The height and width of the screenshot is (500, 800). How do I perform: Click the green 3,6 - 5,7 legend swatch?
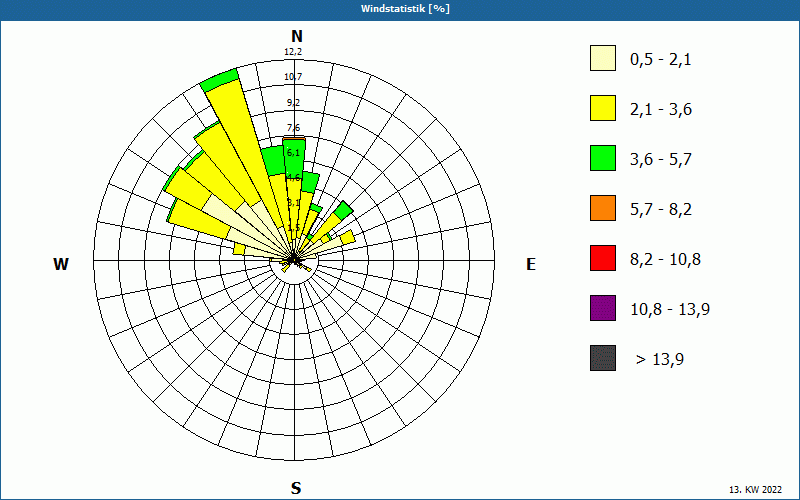(x=603, y=158)
